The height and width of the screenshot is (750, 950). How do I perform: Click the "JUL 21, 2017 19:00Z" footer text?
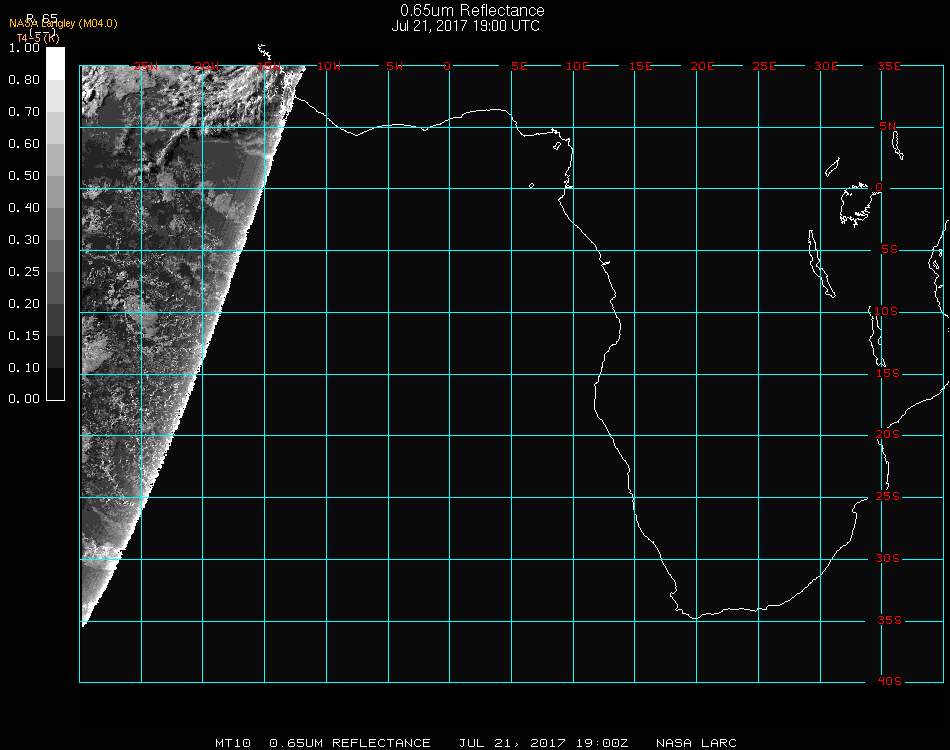click(543, 743)
